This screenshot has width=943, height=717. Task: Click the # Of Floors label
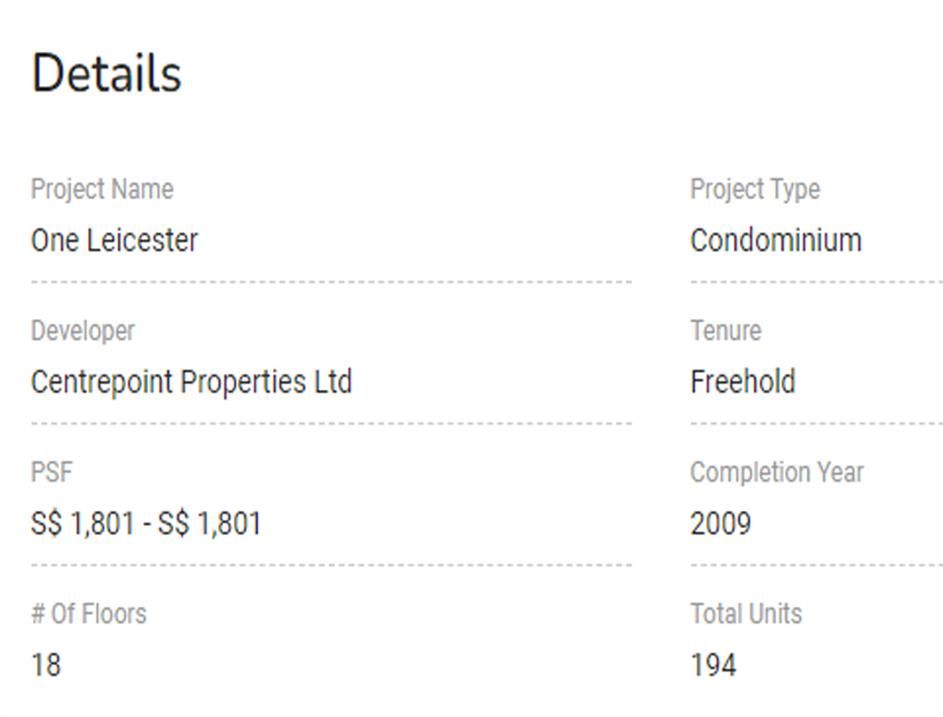(x=88, y=613)
